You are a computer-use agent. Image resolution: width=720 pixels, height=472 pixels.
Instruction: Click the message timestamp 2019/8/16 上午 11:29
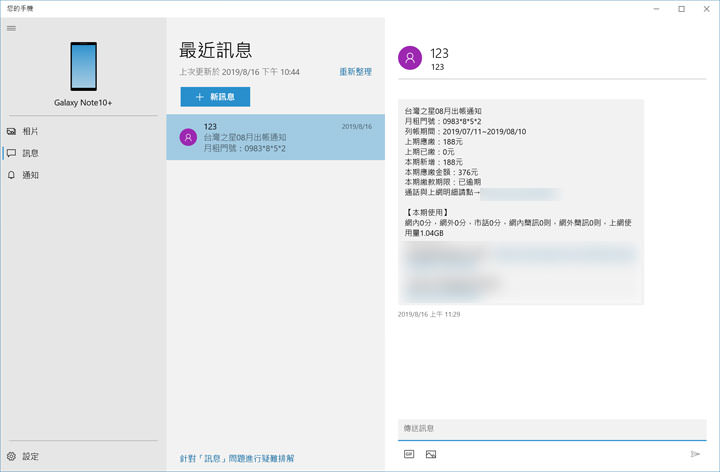[x=429, y=315]
